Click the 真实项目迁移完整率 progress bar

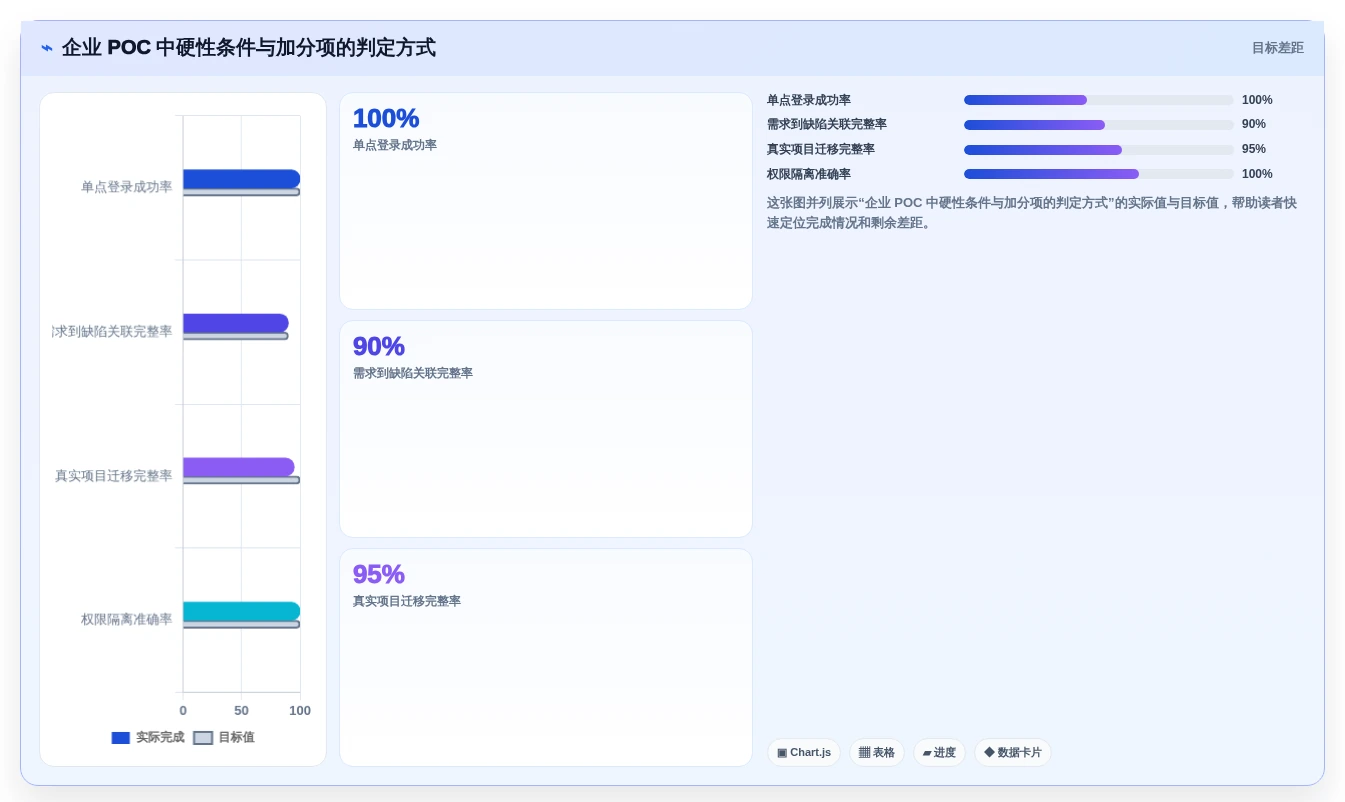click(1099, 149)
